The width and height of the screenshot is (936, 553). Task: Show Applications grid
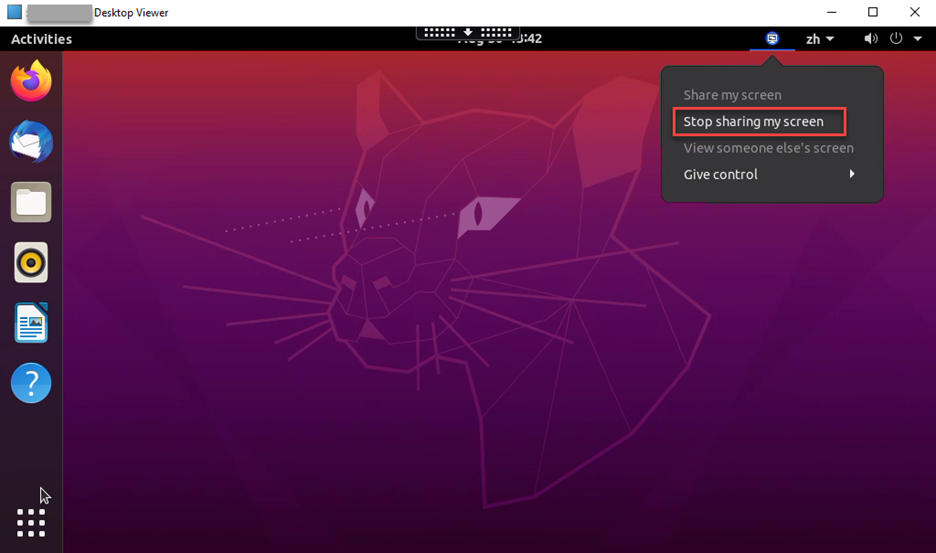31,523
